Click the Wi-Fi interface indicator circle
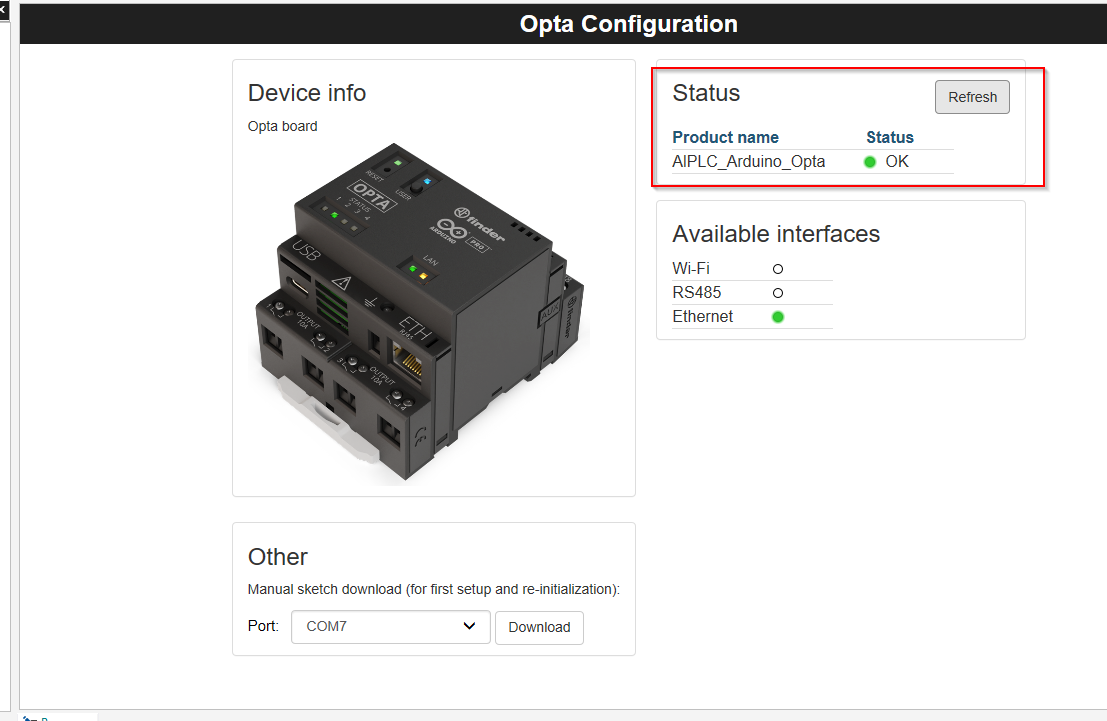This screenshot has height=721, width=1107. tap(778, 269)
